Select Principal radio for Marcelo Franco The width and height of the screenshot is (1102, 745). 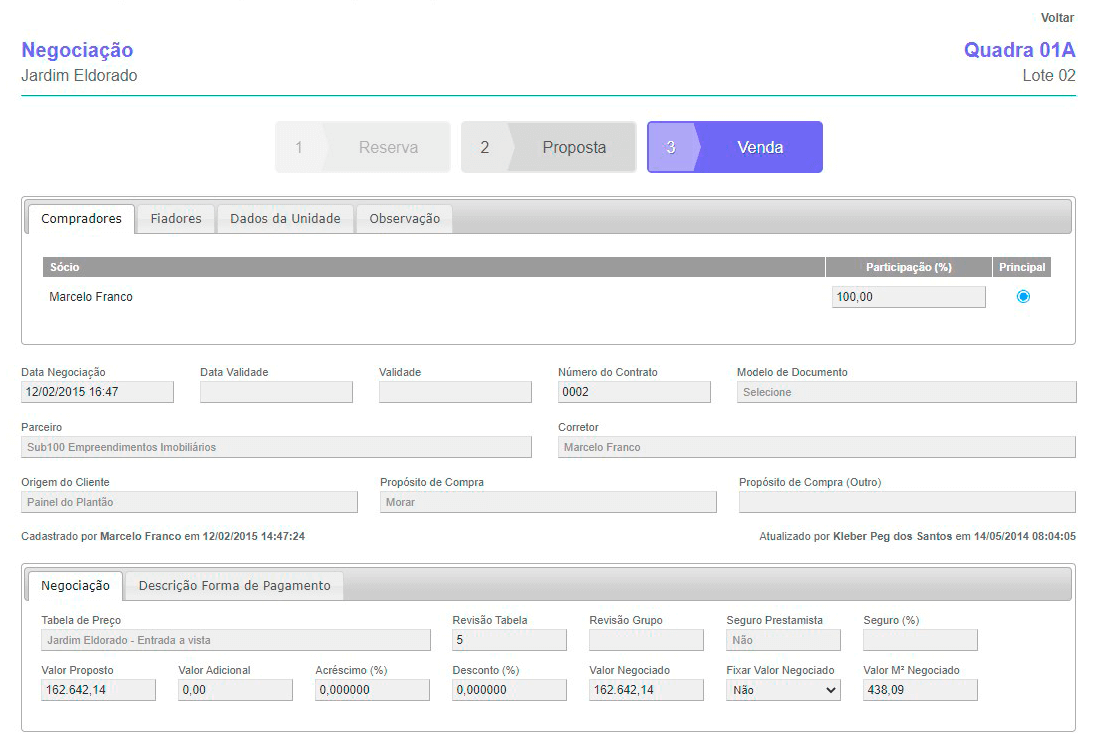(x=1022, y=297)
